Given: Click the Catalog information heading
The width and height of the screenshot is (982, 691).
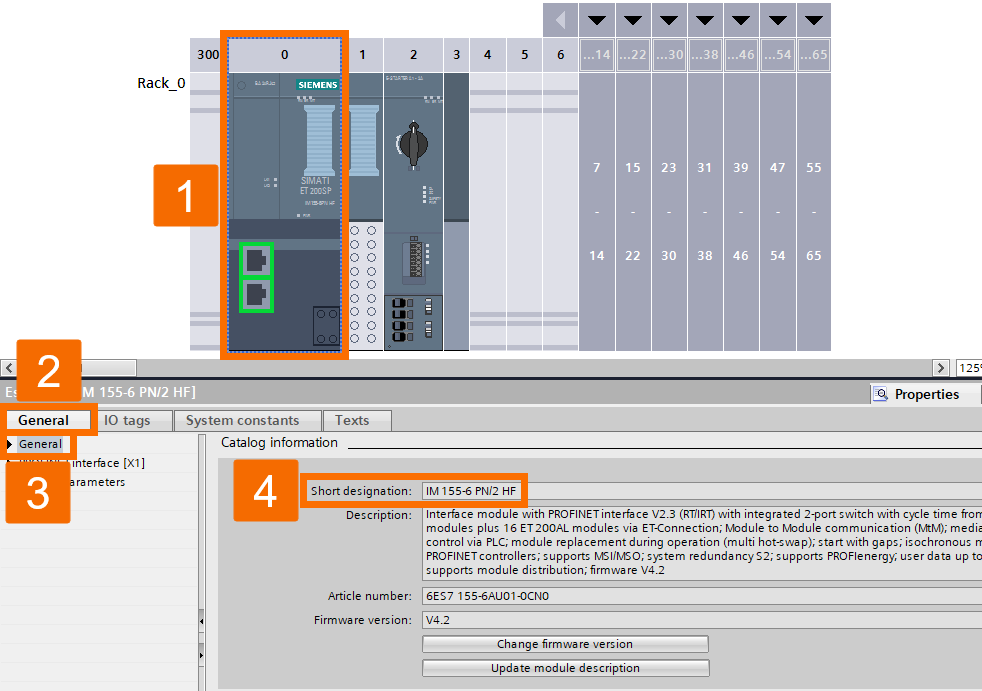Looking at the screenshot, I should click(x=279, y=442).
